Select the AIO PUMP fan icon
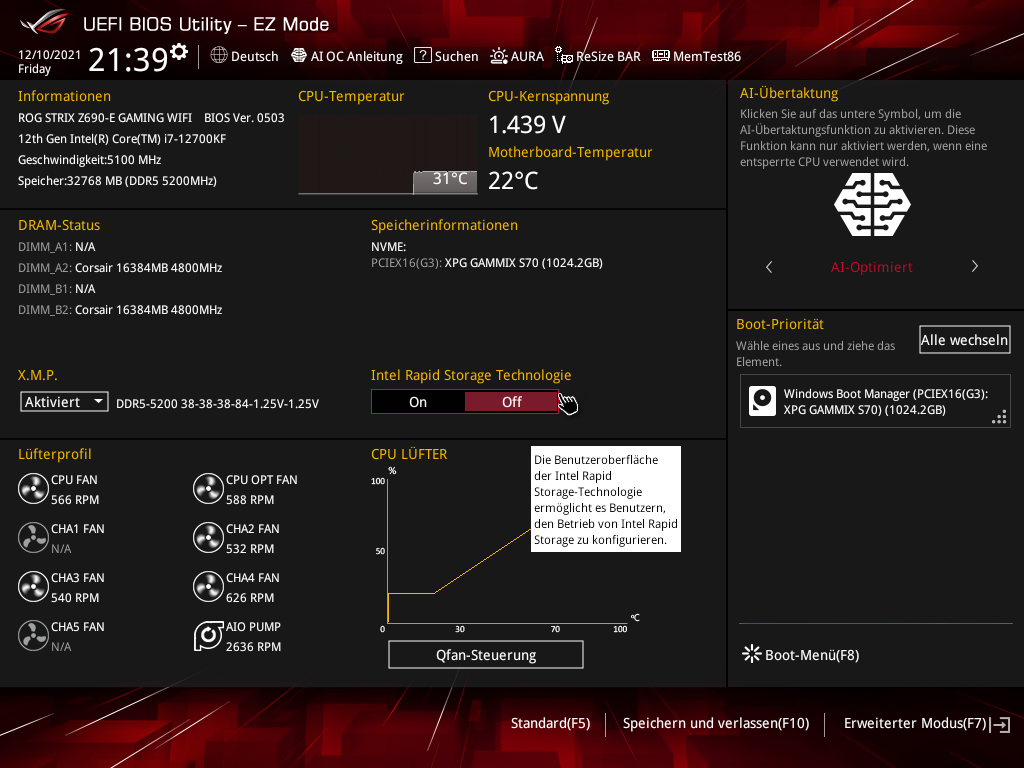1024x768 pixels. point(208,635)
